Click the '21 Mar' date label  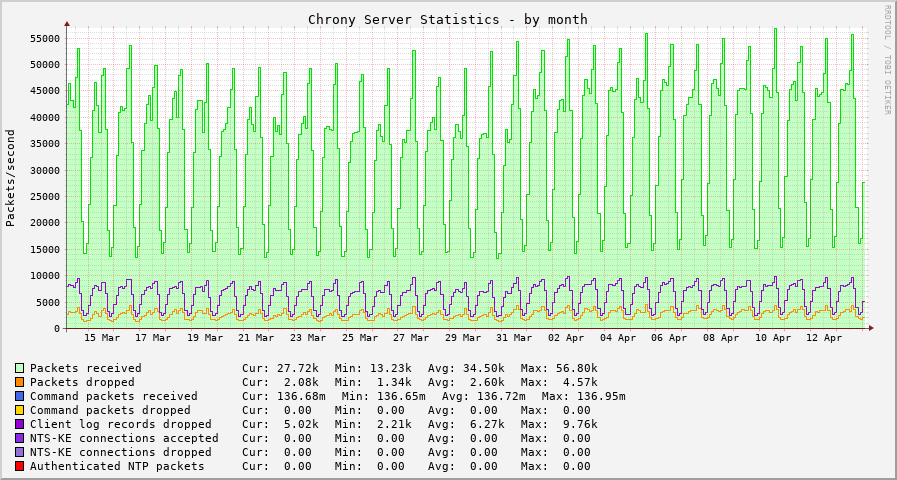pos(256,338)
